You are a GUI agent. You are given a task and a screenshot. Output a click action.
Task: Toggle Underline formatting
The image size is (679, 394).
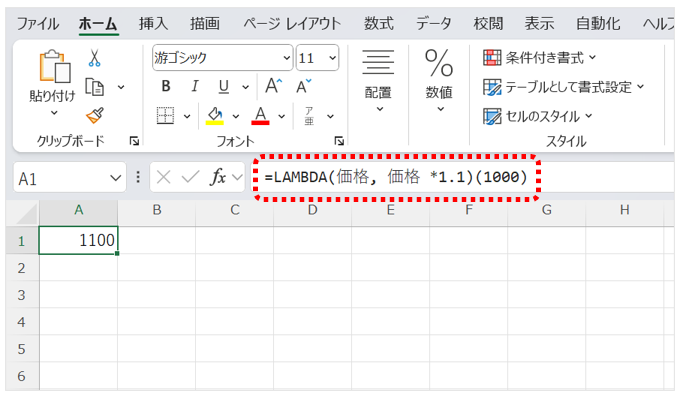[x=223, y=87]
